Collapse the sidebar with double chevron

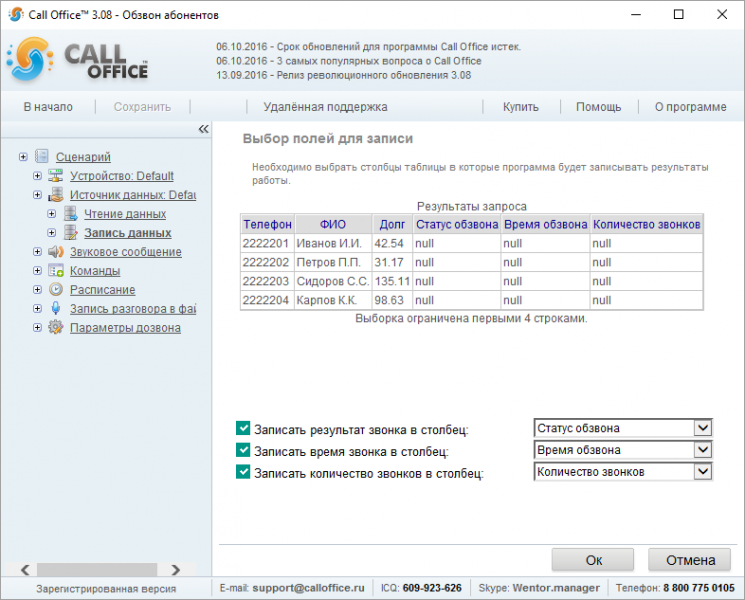click(203, 129)
